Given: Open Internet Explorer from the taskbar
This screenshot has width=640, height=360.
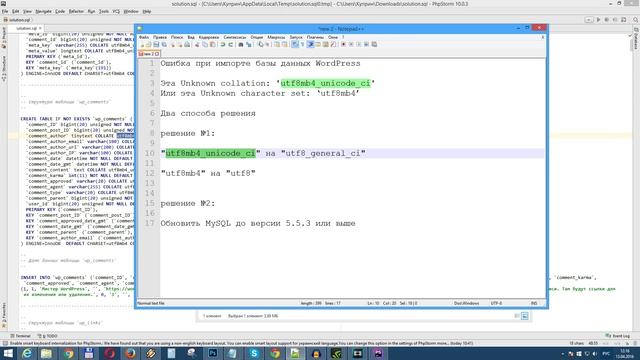Looking at the screenshot, I should pos(27,353).
